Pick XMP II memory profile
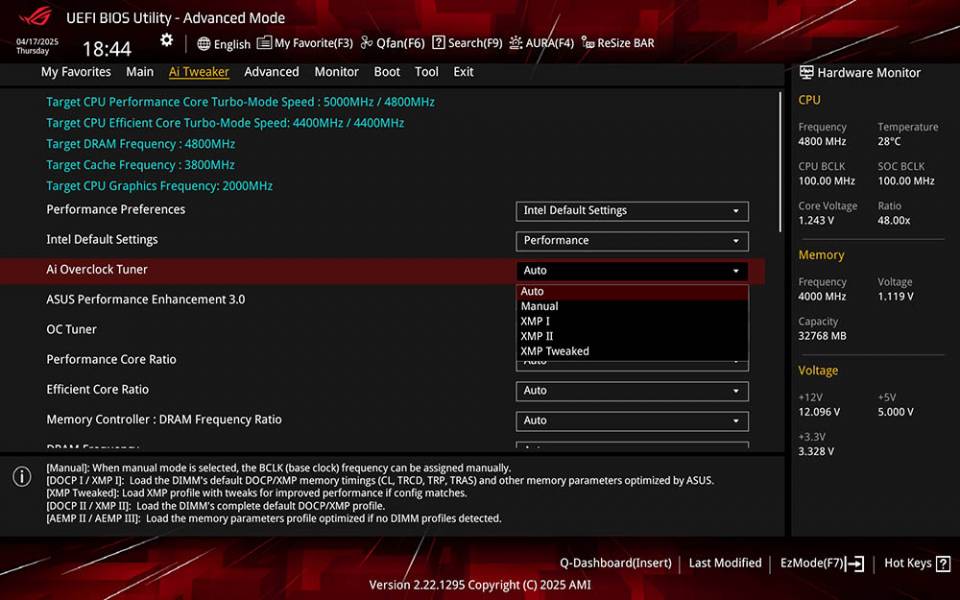The width and height of the screenshot is (960, 600). [537, 336]
